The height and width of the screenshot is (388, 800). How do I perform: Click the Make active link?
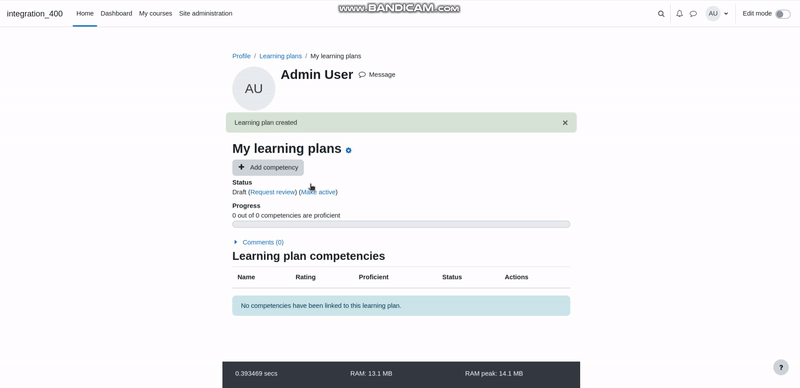point(318,192)
